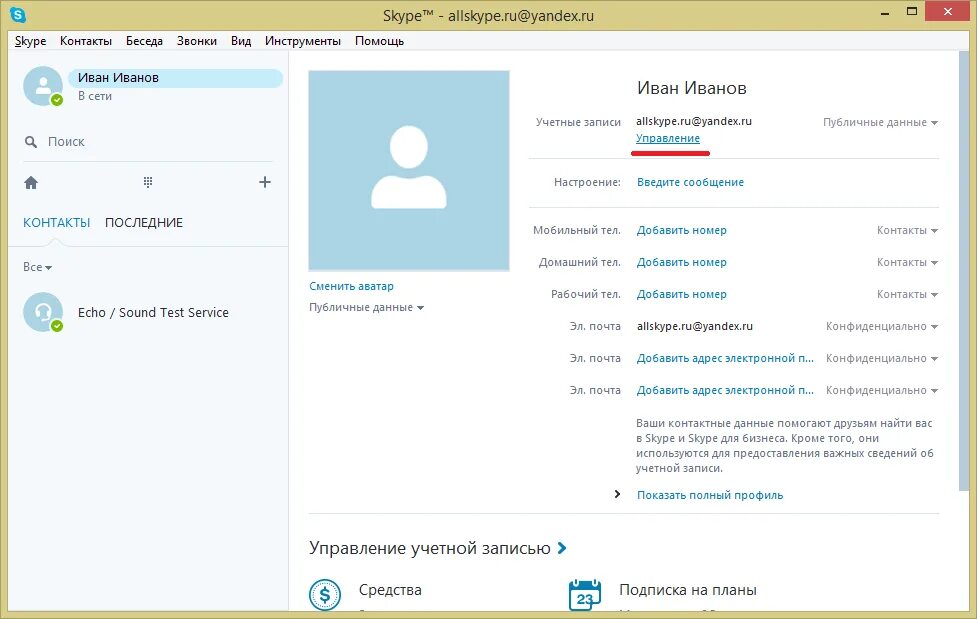Open the Помощь menu
The width and height of the screenshot is (977, 619).
click(x=379, y=41)
